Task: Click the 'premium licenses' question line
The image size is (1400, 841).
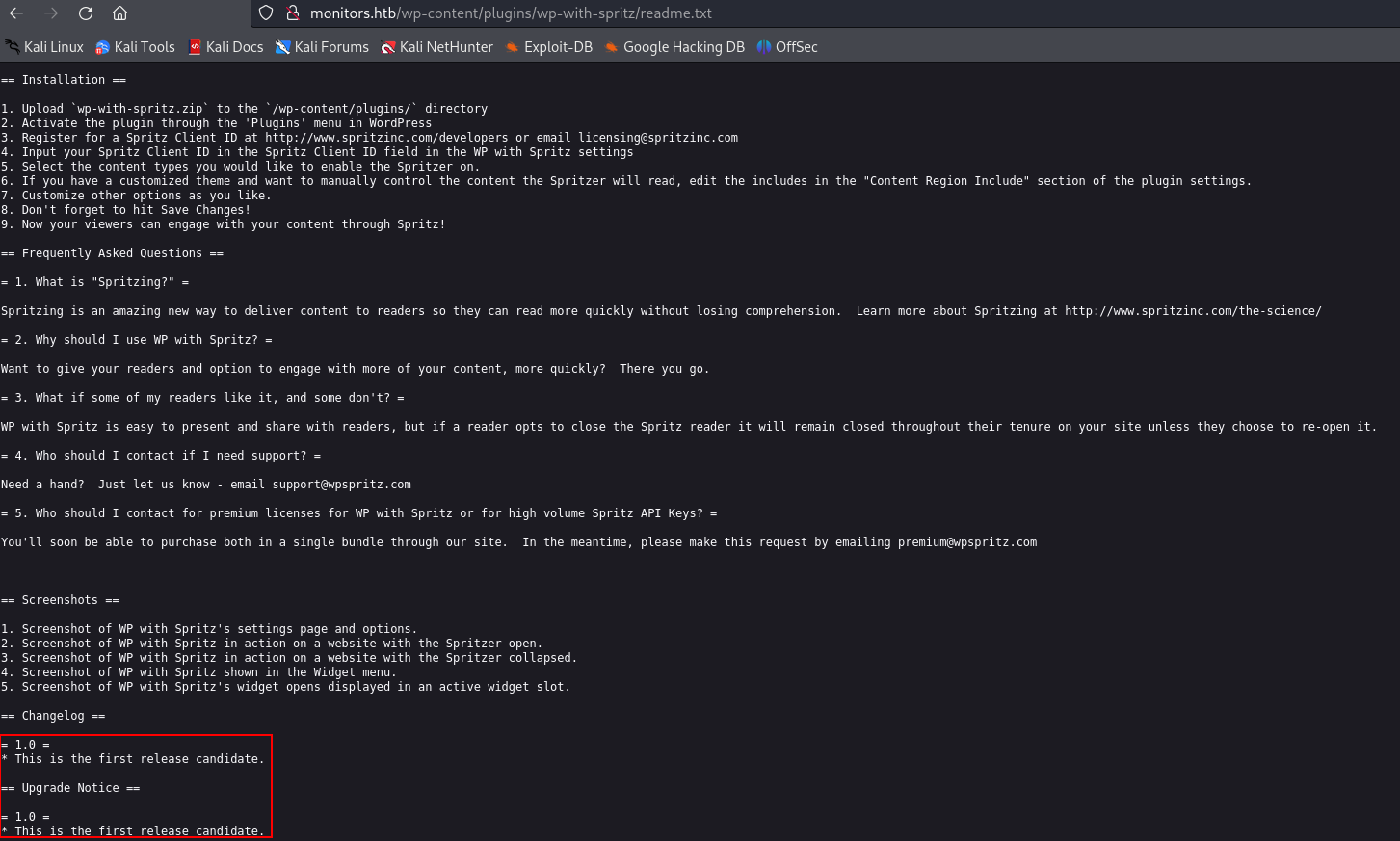Action: 359,513
